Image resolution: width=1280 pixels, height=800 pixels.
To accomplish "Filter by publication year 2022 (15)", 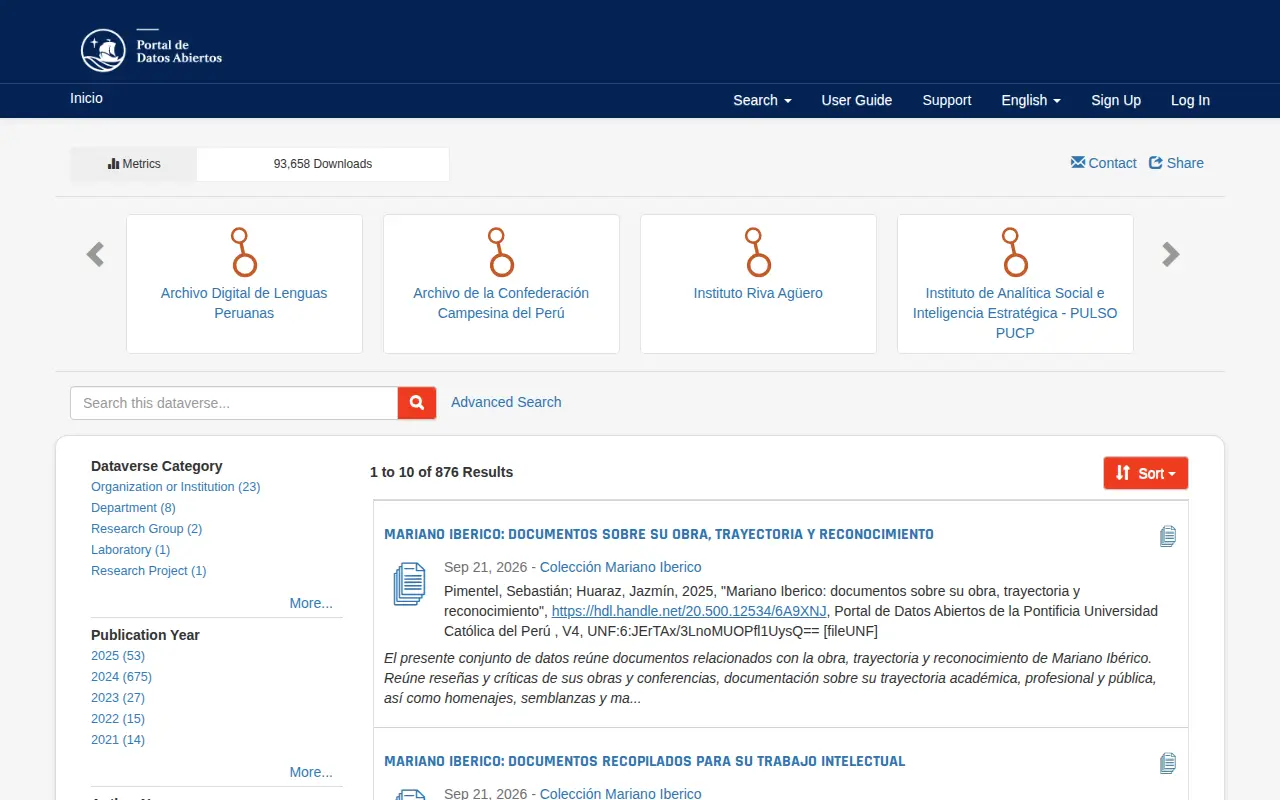I will tap(118, 719).
